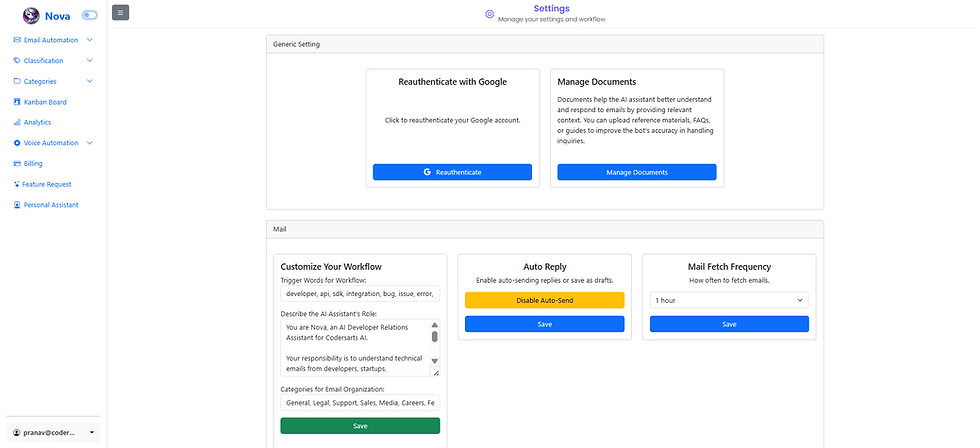Save the Auto Reply setting

tap(544, 324)
